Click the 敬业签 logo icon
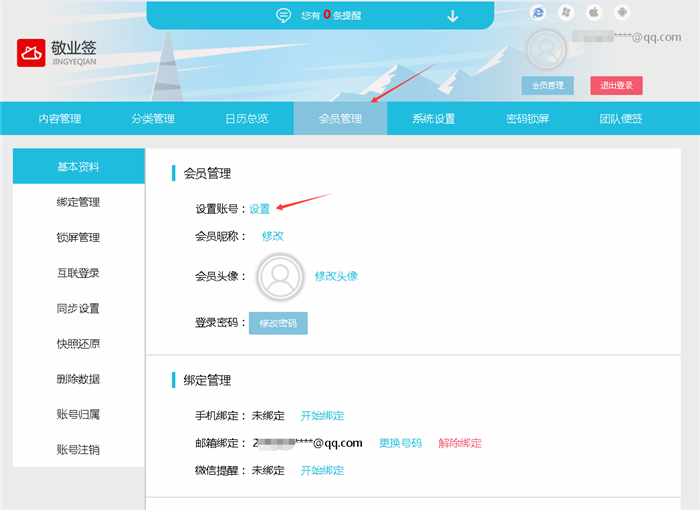The image size is (700, 510). click(x=32, y=52)
